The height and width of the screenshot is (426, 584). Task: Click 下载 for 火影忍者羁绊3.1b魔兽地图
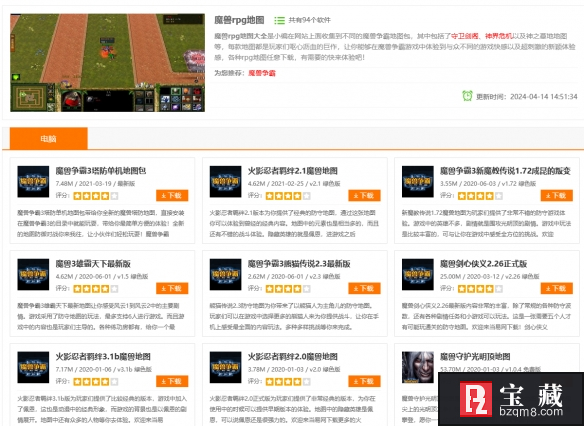click(172, 381)
